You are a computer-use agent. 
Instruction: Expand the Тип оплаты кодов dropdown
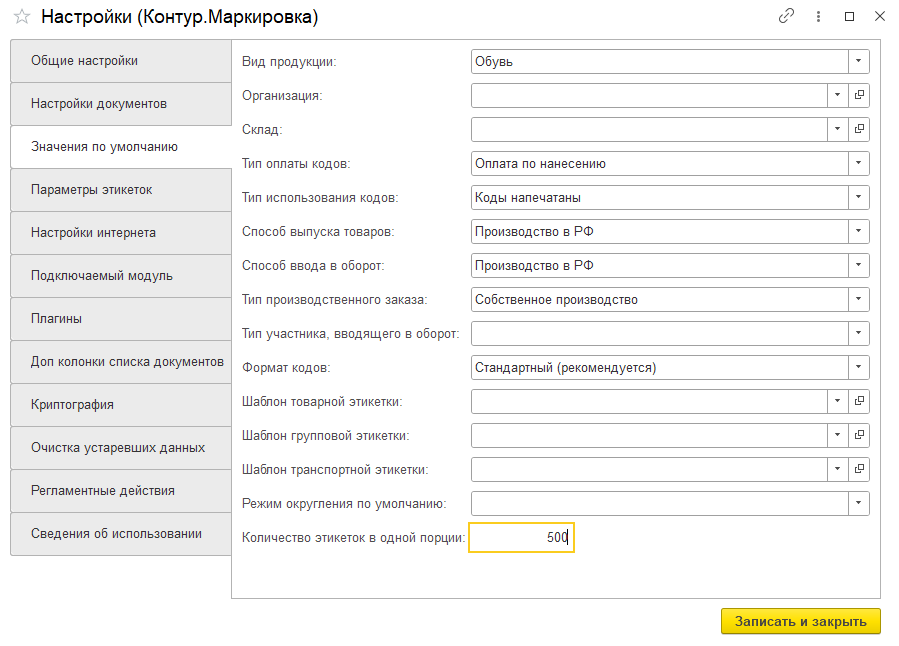tap(858, 163)
